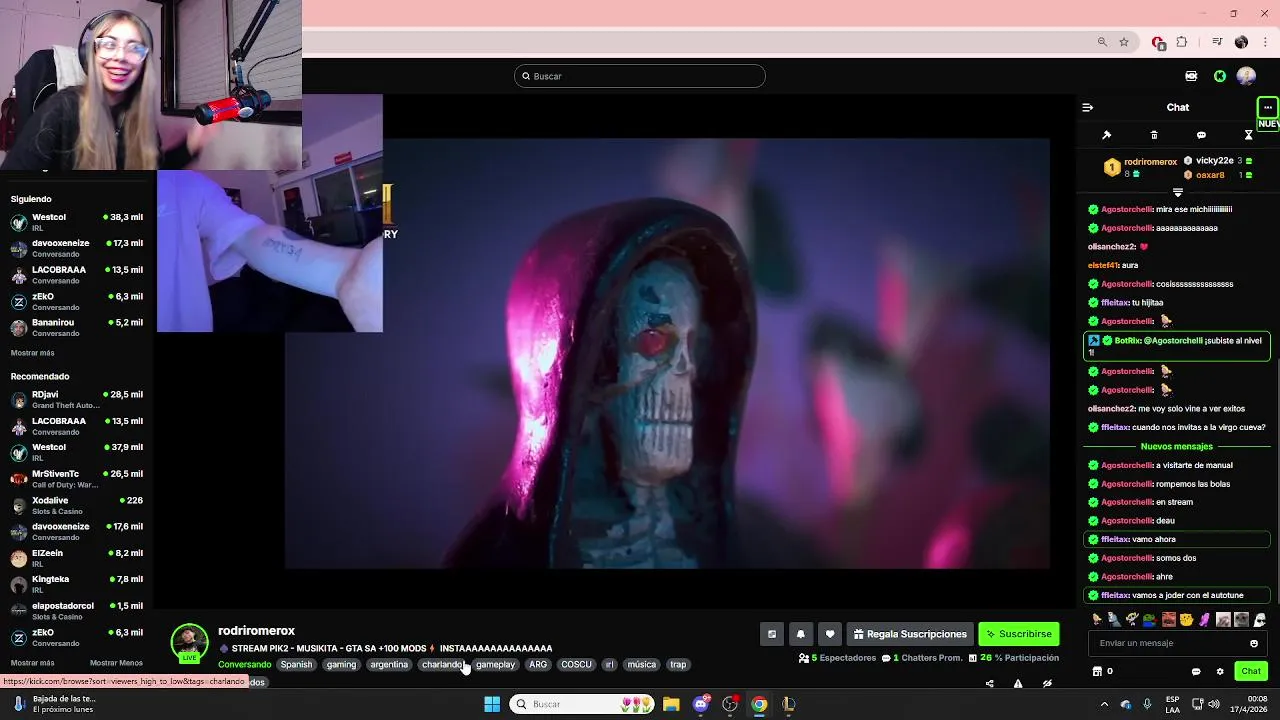
Task: Select the charlando tag
Action: coord(442,664)
